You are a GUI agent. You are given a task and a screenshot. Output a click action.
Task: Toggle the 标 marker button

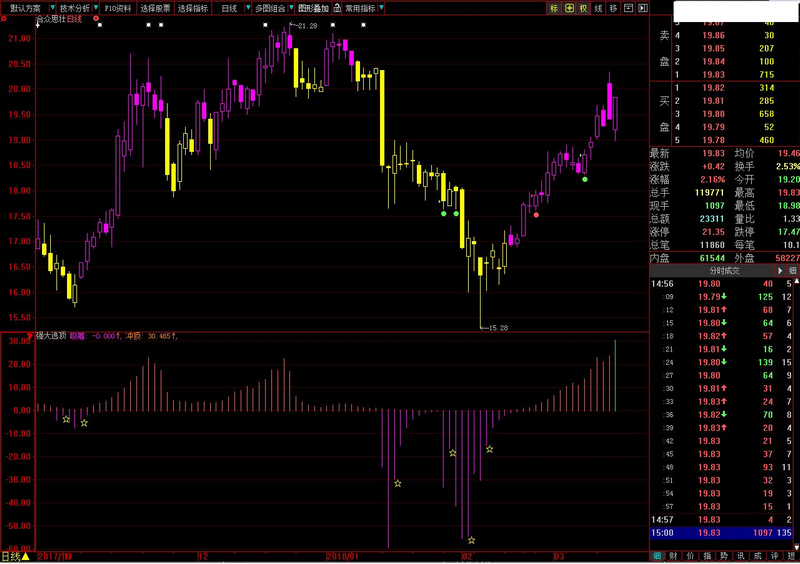tap(554, 8)
